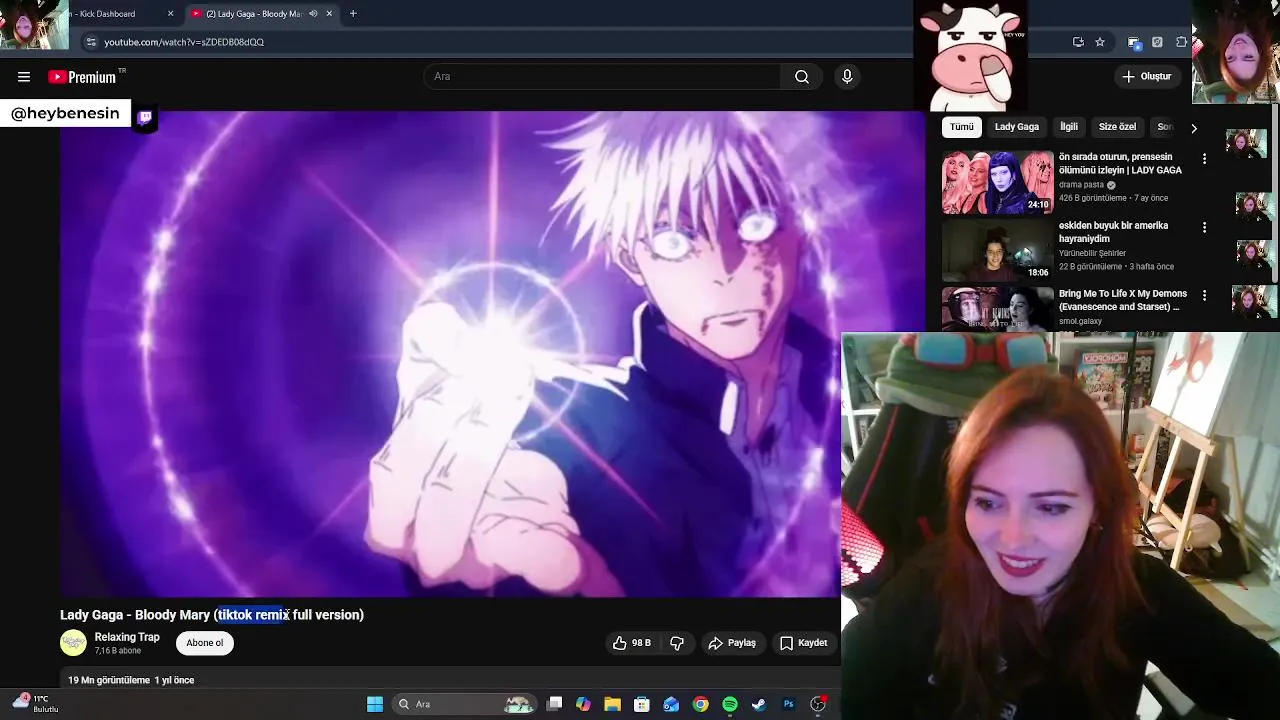Image resolution: width=1280 pixels, height=720 pixels.
Task: Switch to the Kick Dashboard browser tab
Action: pyautogui.click(x=118, y=14)
